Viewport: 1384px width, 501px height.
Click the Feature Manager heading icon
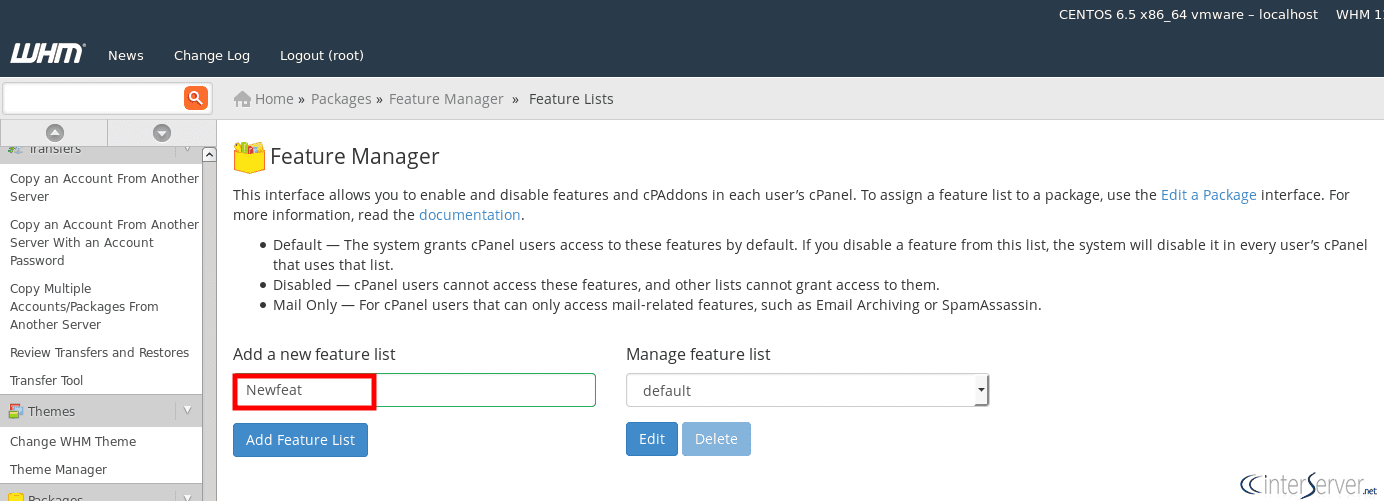(x=249, y=157)
